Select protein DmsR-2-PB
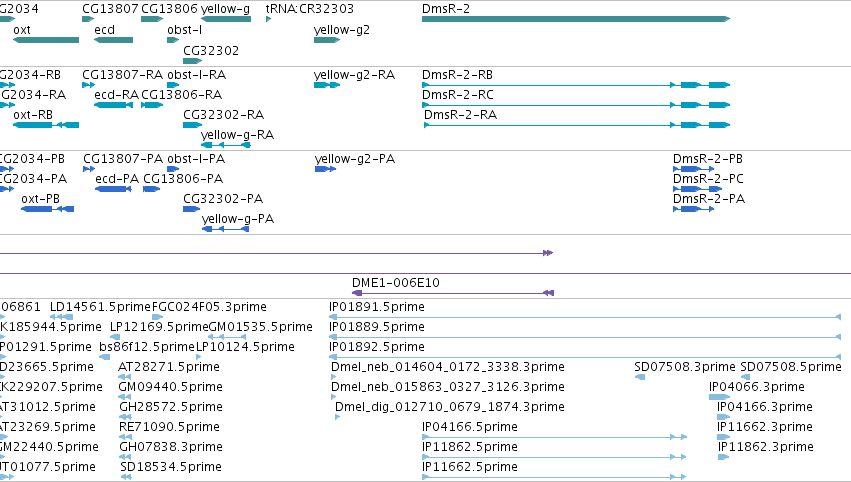 (x=694, y=169)
